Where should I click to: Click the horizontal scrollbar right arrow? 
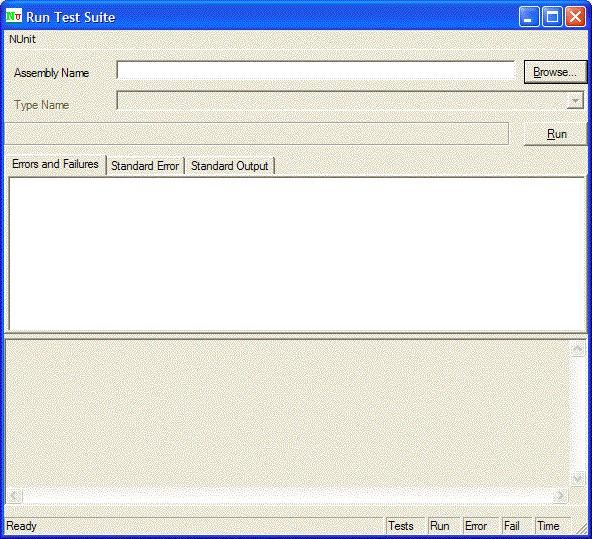click(560, 496)
